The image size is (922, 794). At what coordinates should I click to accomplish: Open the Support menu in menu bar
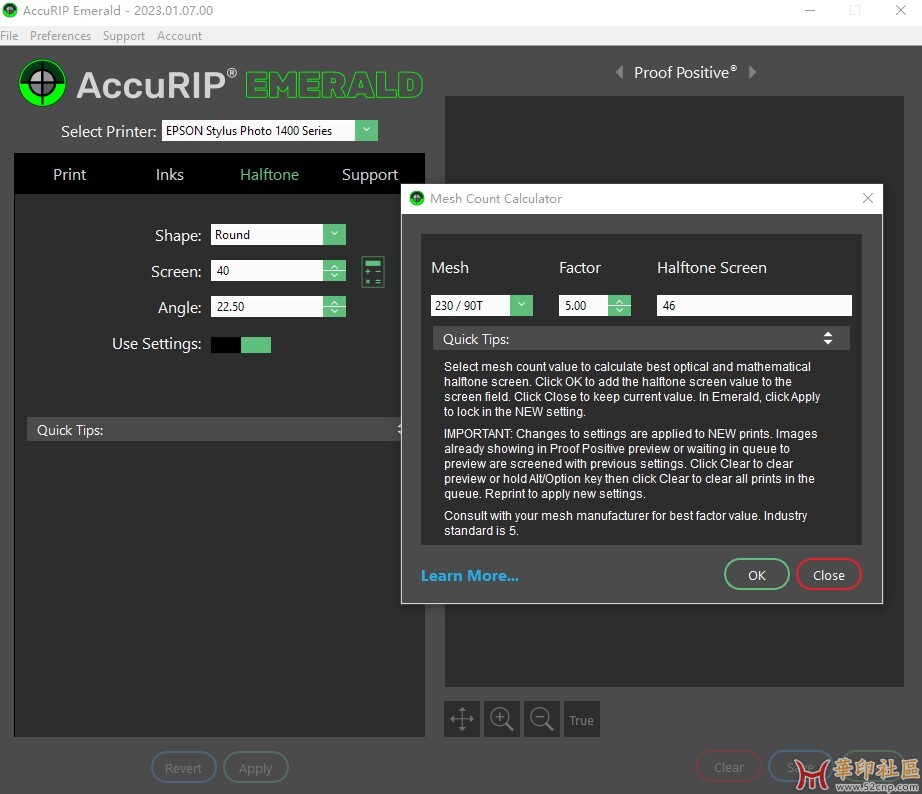tap(123, 36)
